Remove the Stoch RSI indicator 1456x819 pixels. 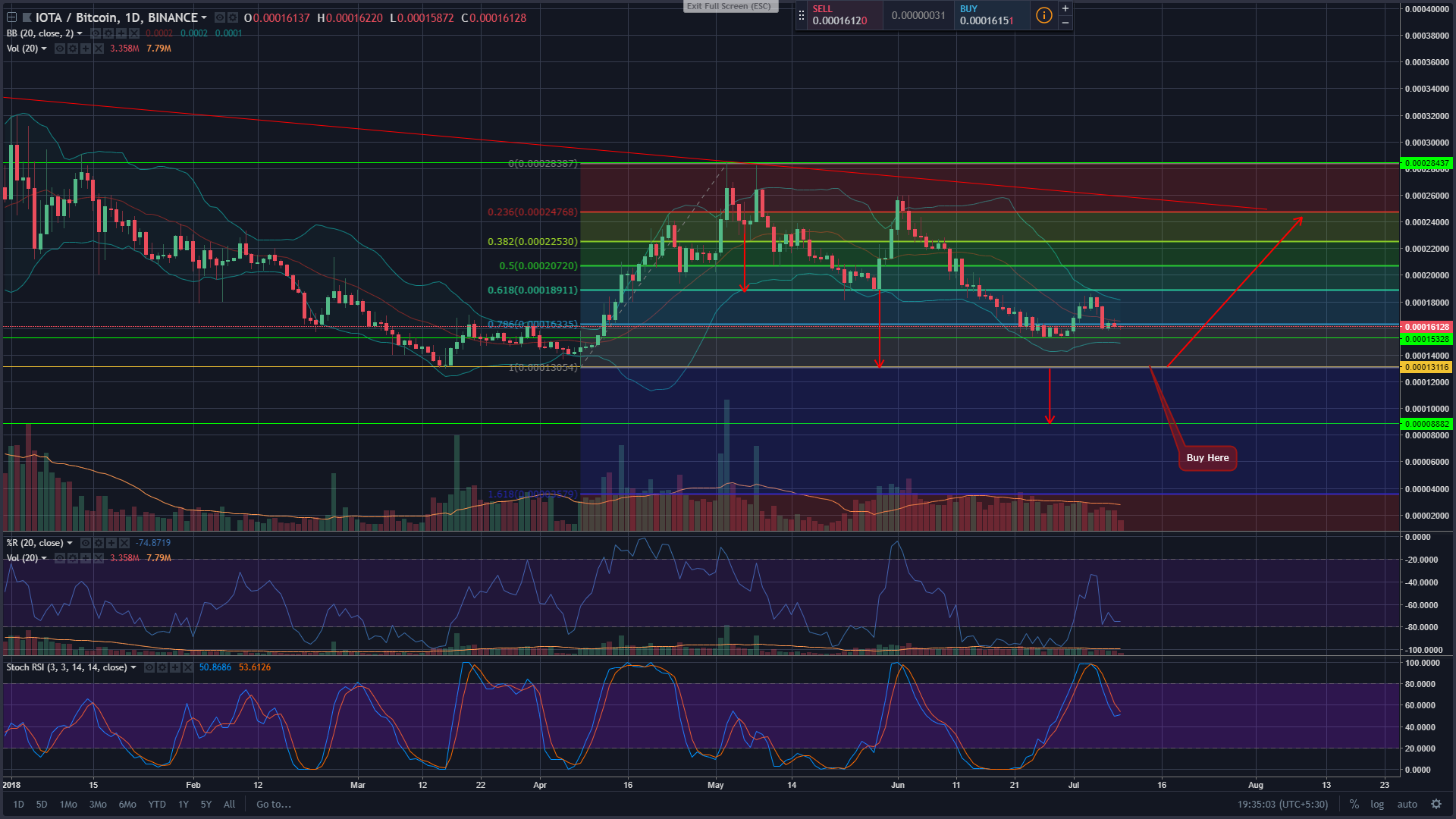188,667
